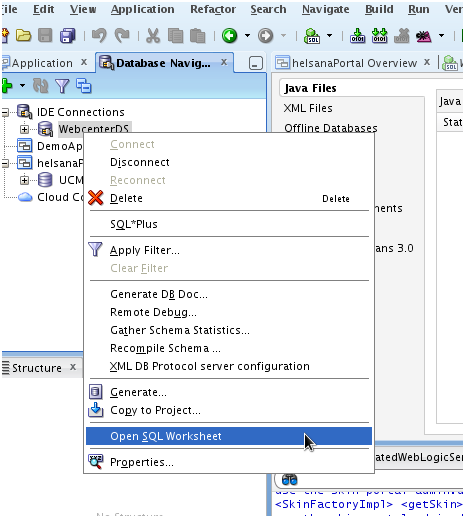The height and width of the screenshot is (518, 465).
Task: Open dropdown arrow beside green Back icon
Action: point(247,35)
